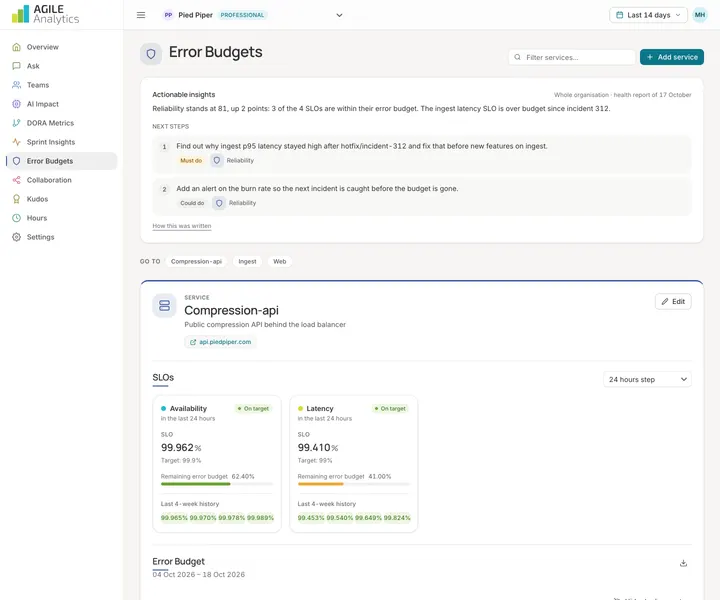Open Overview in the sidebar
The height and width of the screenshot is (600, 720).
62,47
